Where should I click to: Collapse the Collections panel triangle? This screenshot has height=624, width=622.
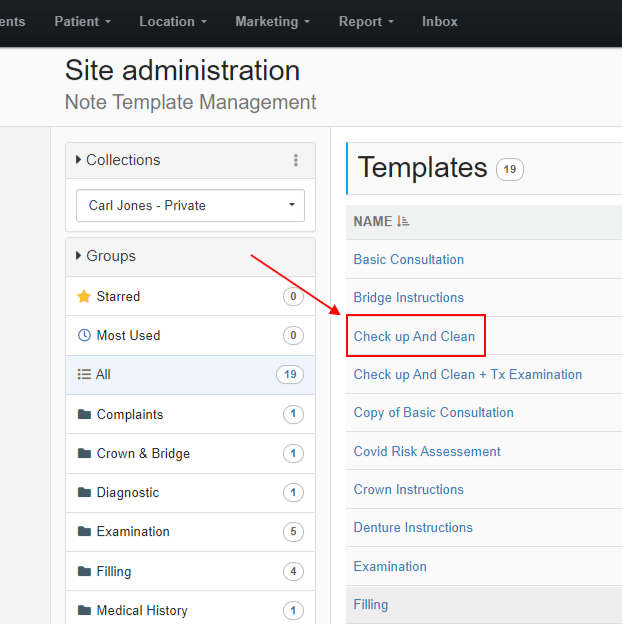point(78,160)
